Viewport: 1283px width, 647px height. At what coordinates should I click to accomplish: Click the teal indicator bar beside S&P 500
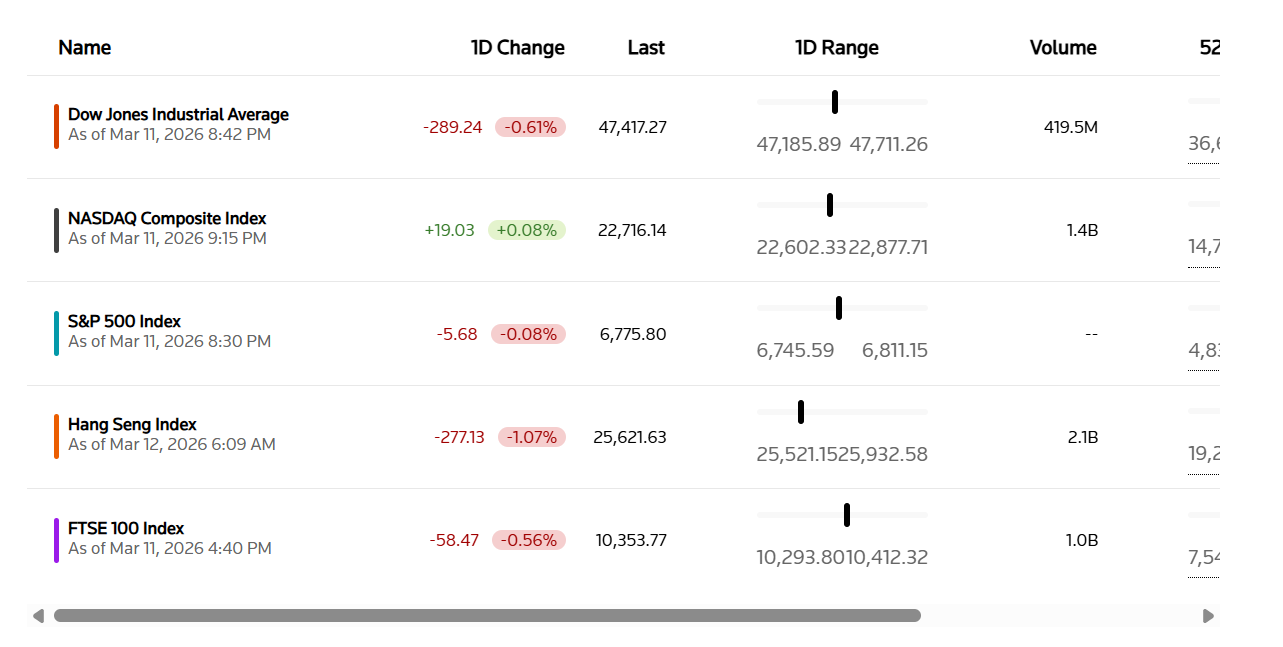click(x=55, y=330)
